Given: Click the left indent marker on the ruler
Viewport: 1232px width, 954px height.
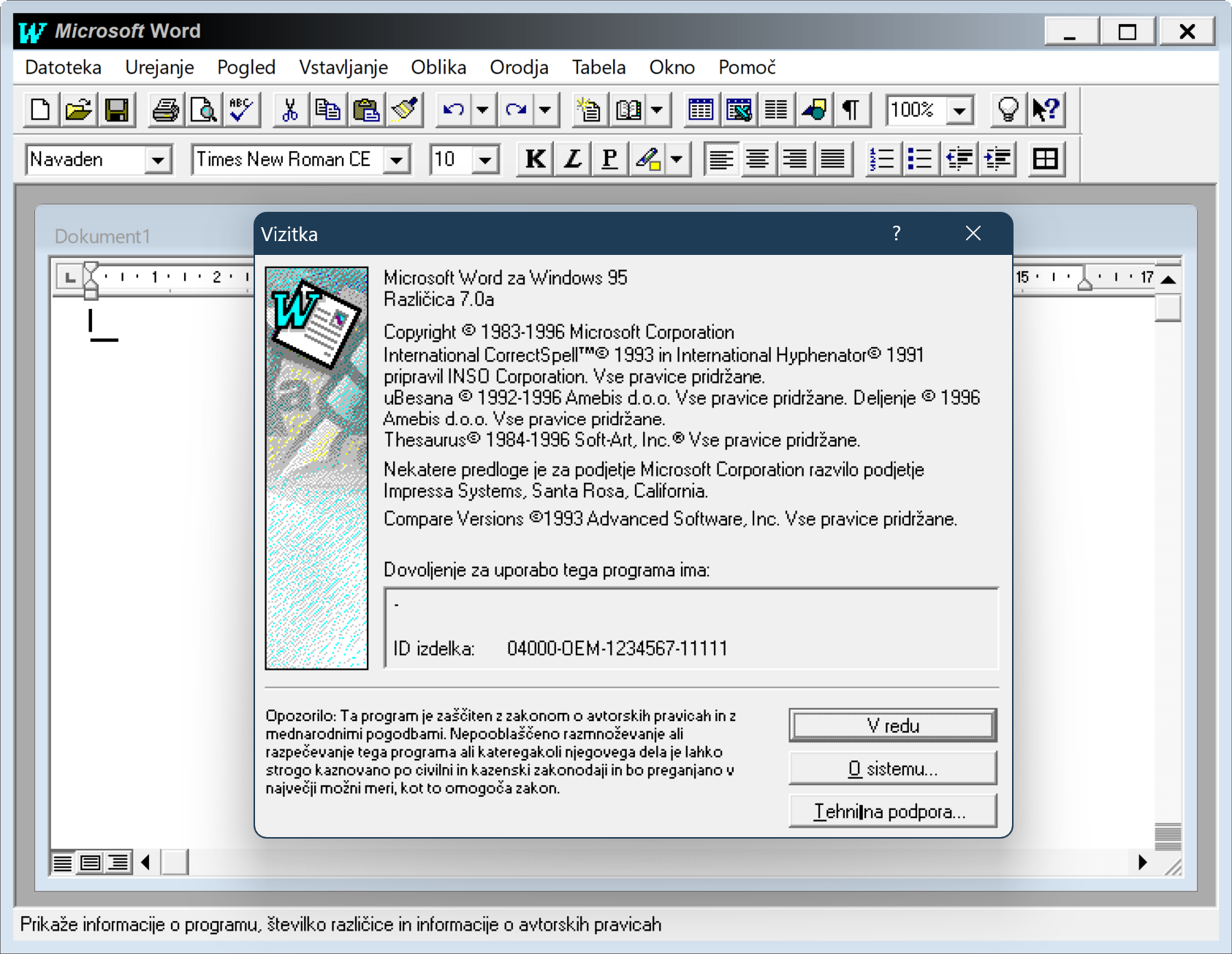Looking at the screenshot, I should click(91, 294).
